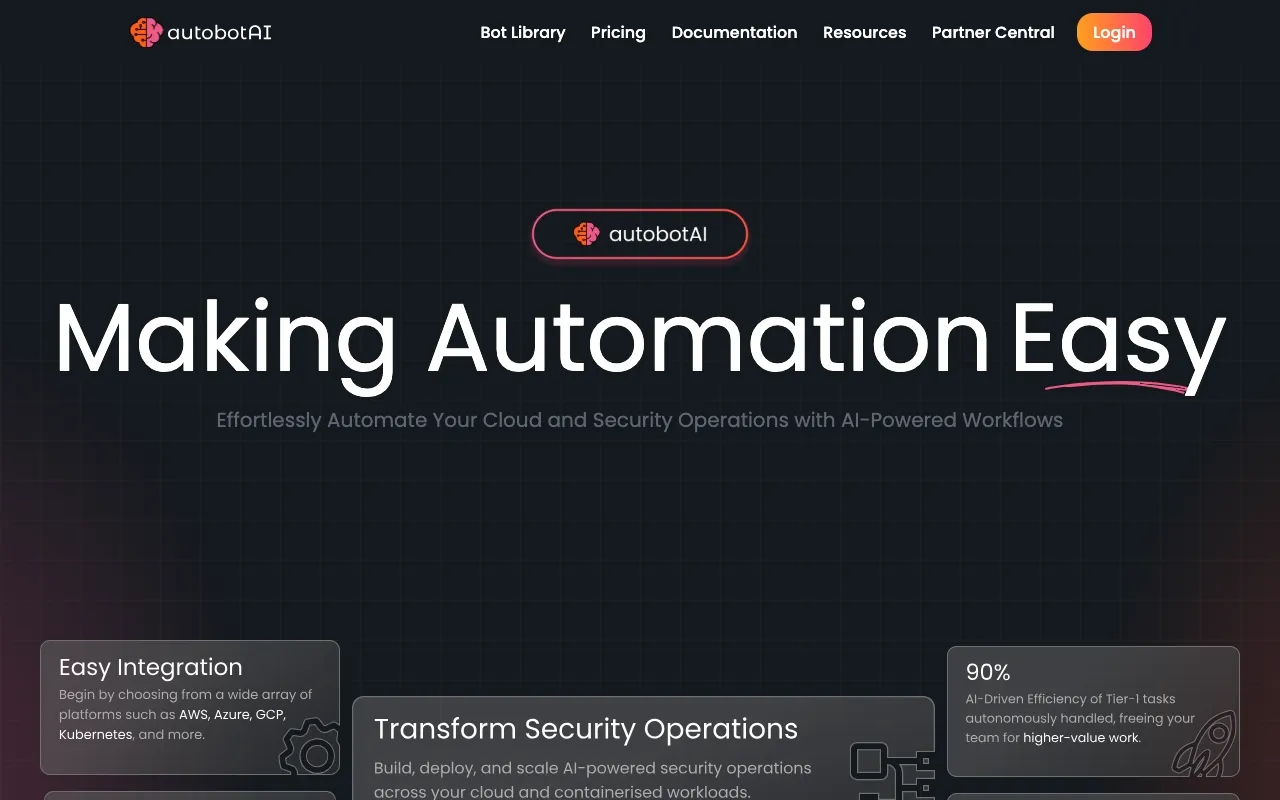Click the word Automation in the main heading

(708, 338)
